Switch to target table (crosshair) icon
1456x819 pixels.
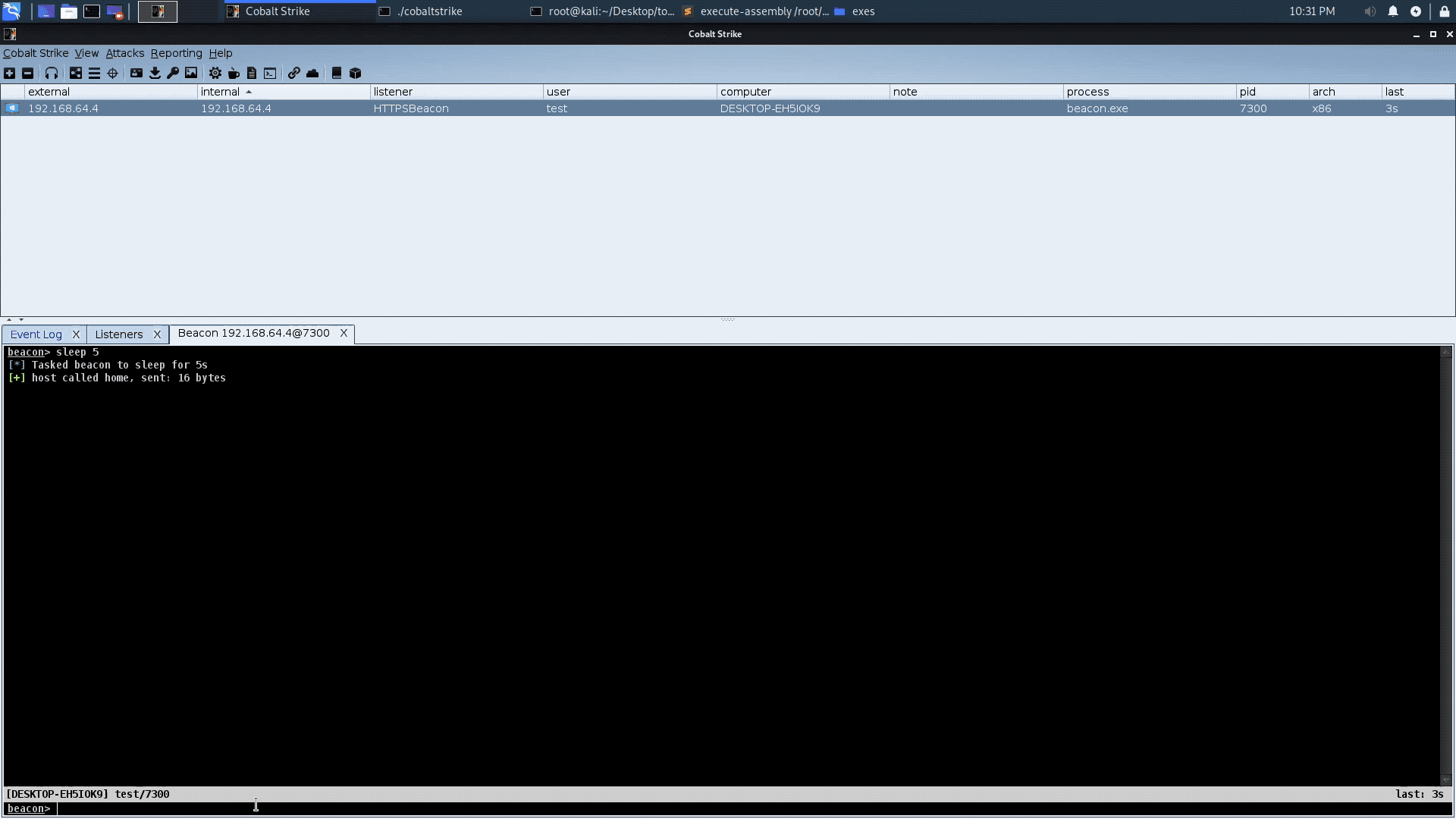pos(113,74)
